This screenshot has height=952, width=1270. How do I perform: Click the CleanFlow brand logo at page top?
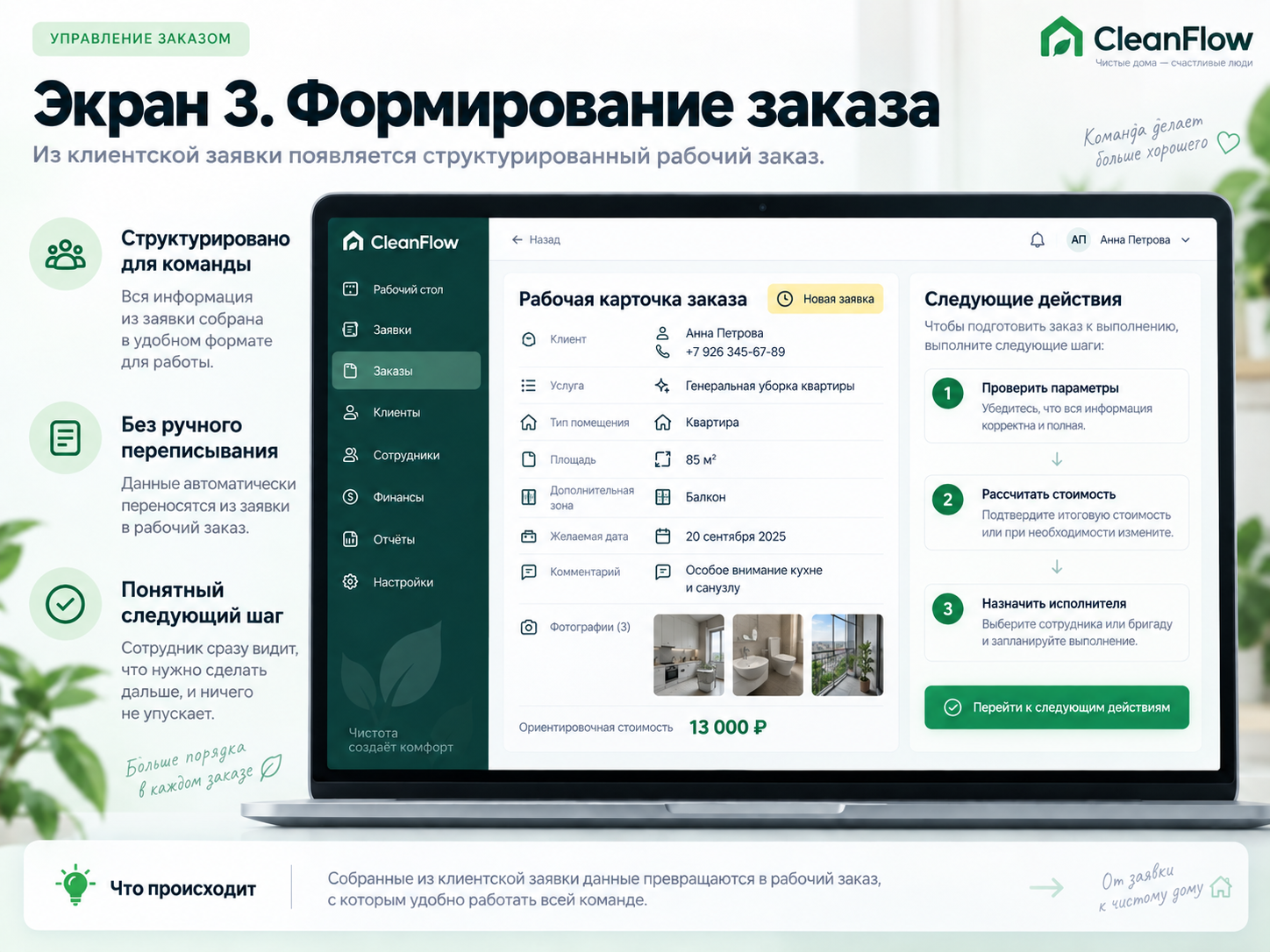tap(1146, 40)
